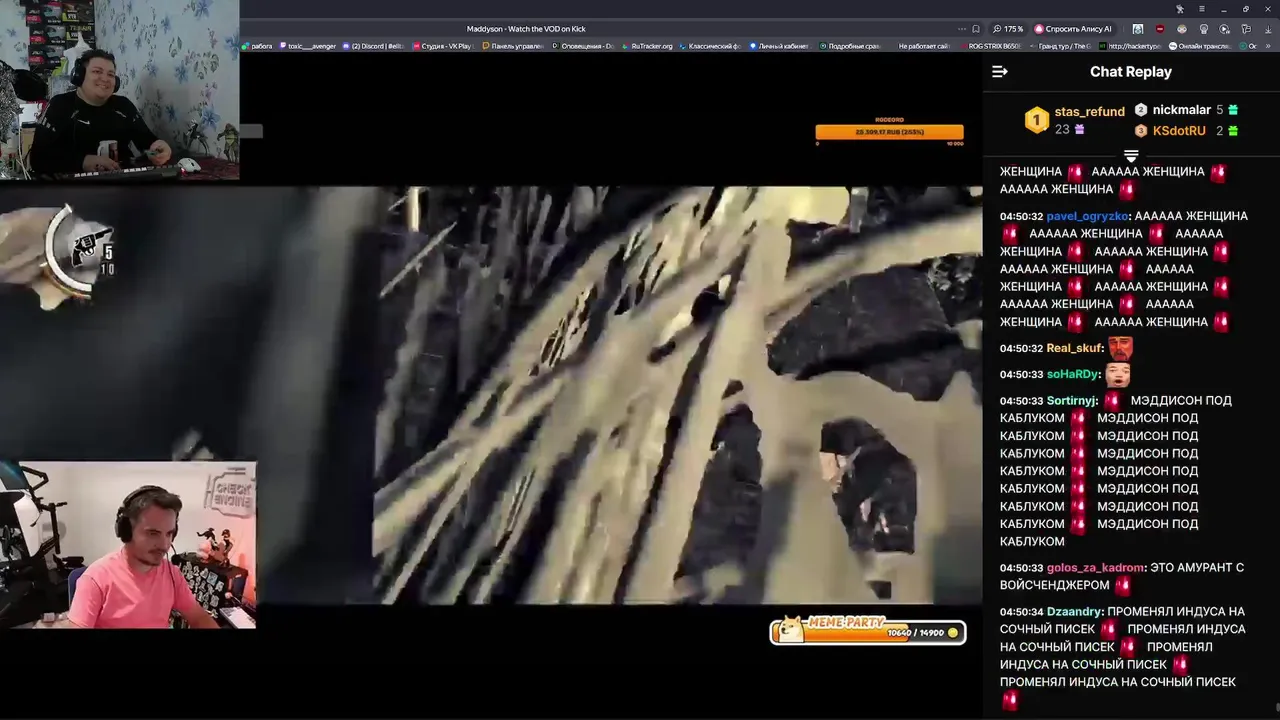
Task: Click the video play extension icon
Action: (1224, 29)
